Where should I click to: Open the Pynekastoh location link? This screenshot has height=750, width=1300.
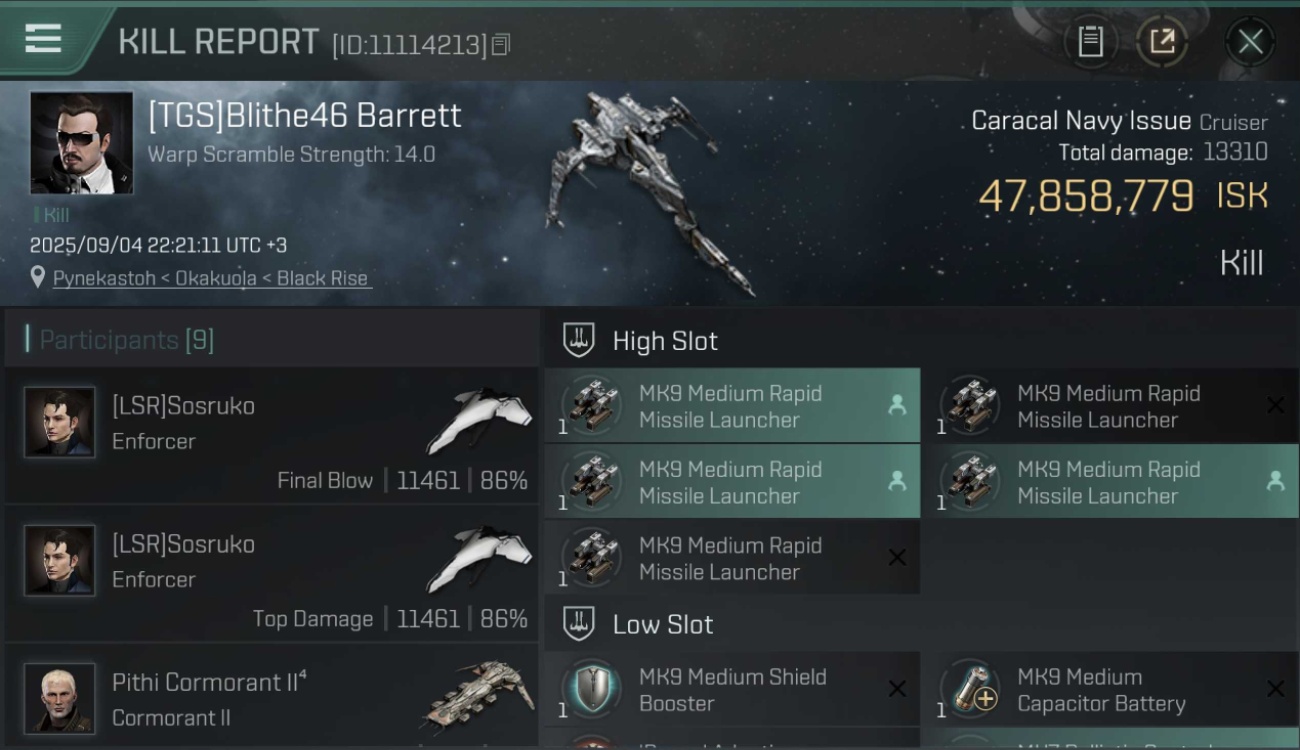coord(211,278)
